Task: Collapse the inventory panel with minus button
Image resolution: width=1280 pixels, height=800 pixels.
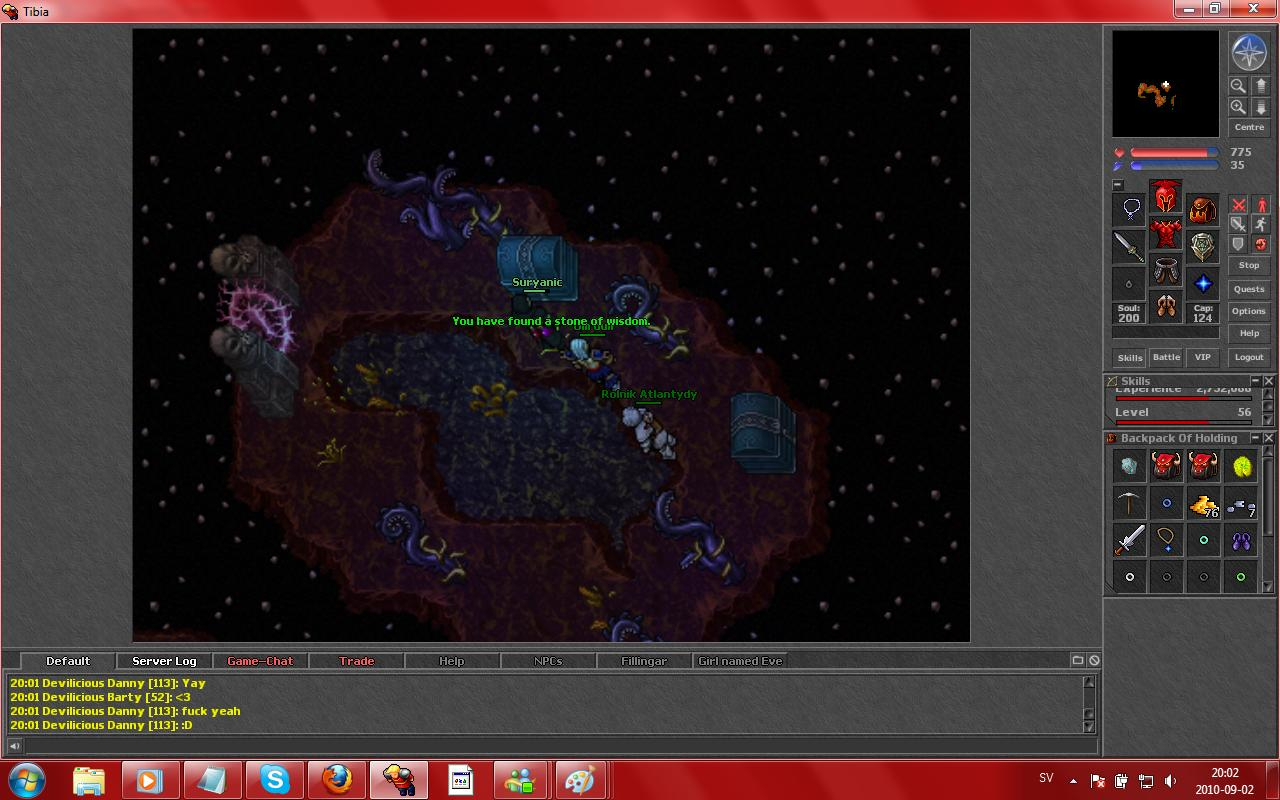Action: 1118,185
